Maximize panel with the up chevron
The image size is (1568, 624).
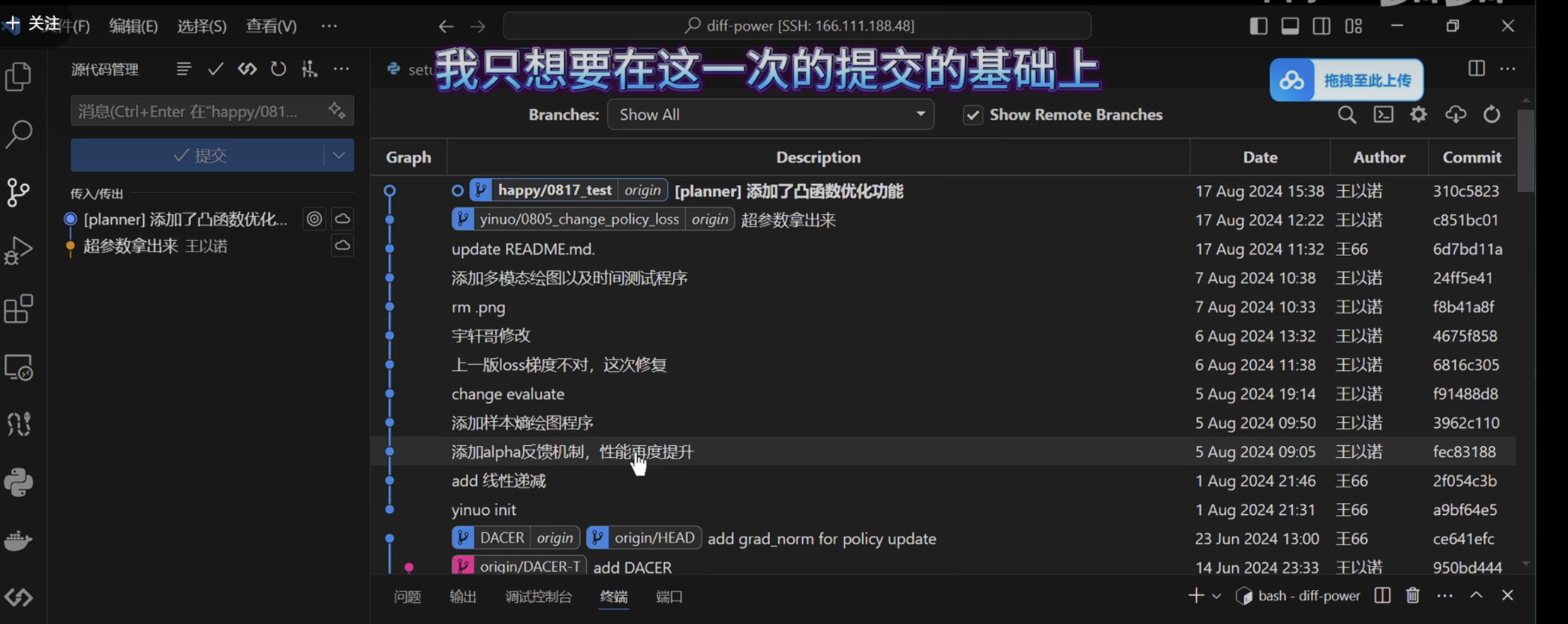pos(1476,596)
